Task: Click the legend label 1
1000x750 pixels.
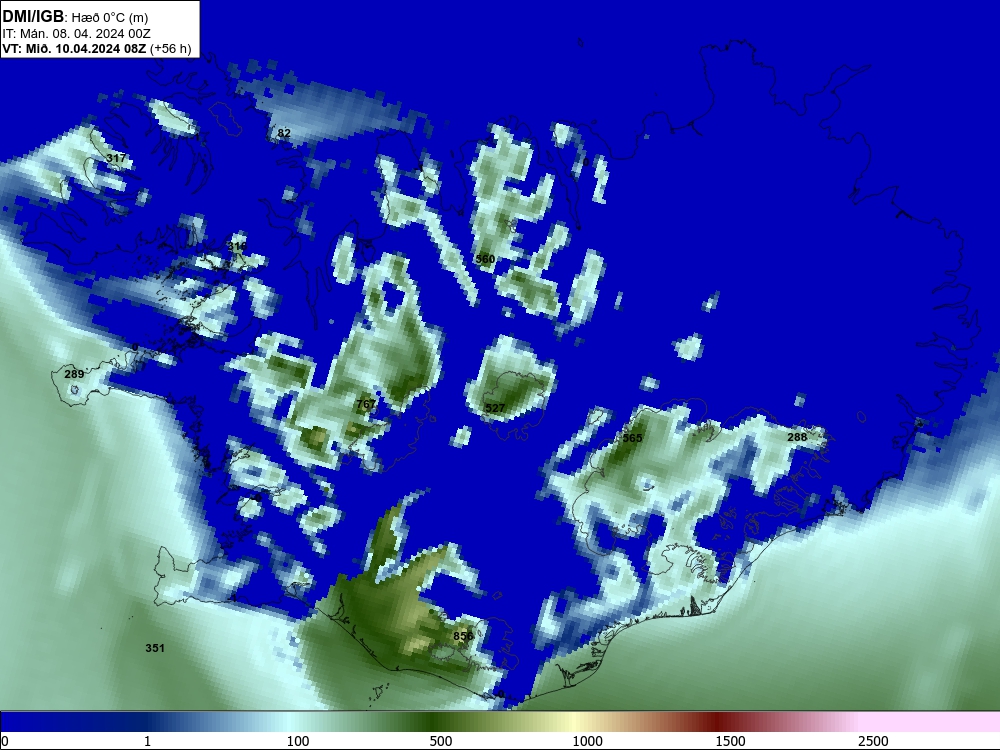Action: 147,741
